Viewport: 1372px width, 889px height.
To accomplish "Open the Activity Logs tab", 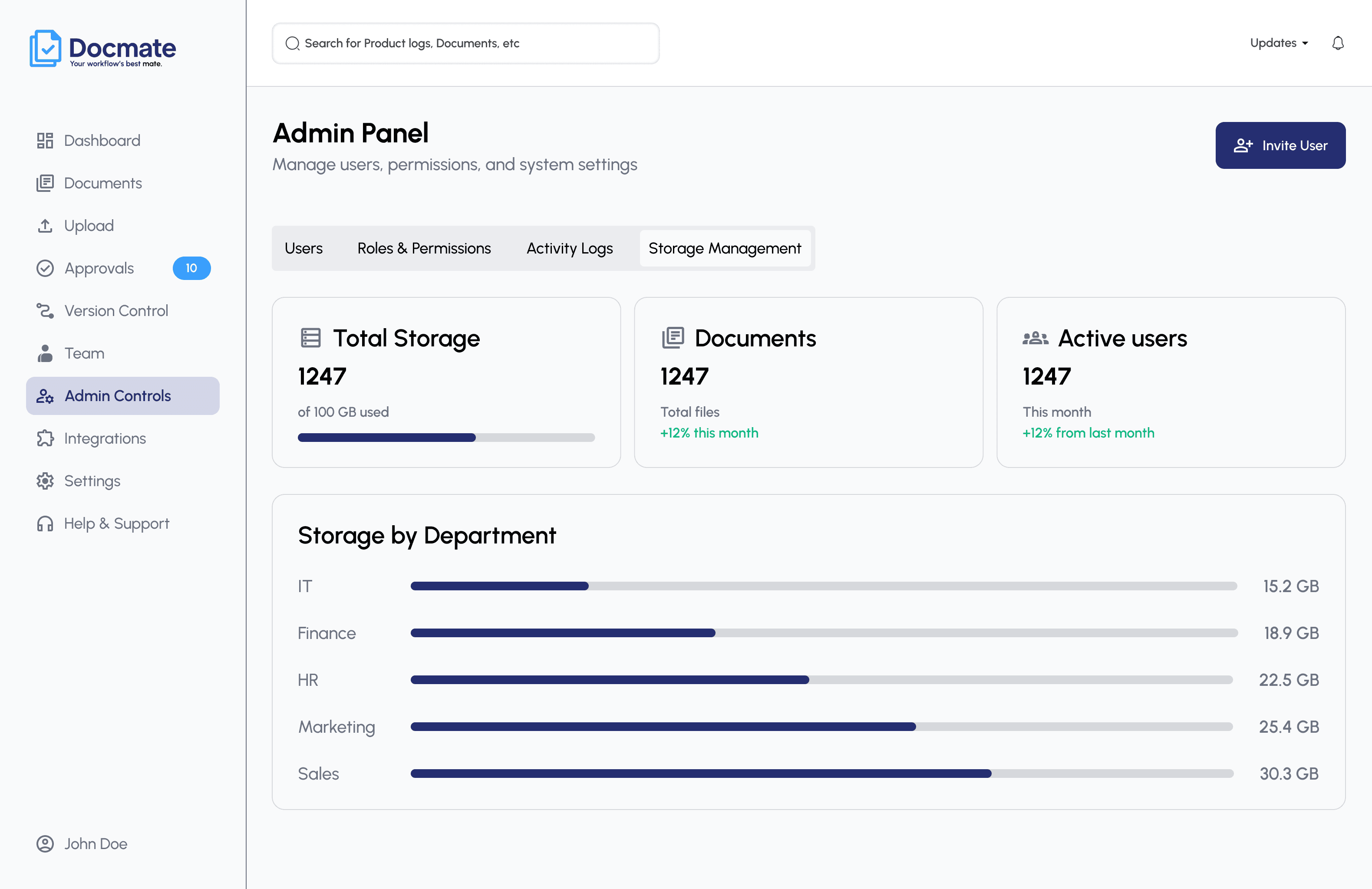I will point(570,248).
